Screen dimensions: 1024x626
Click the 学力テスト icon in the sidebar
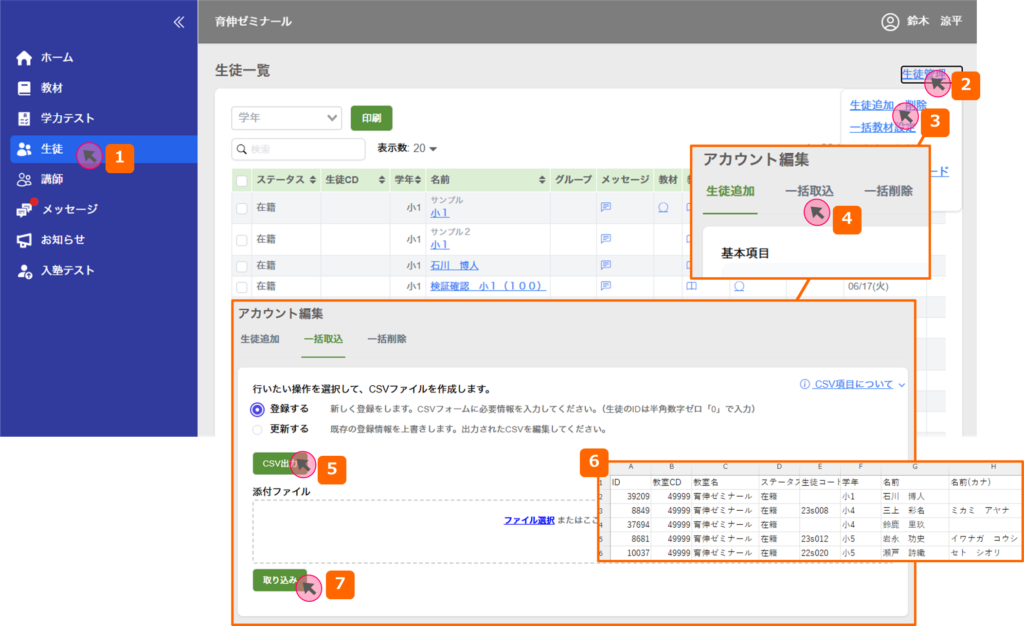24,118
